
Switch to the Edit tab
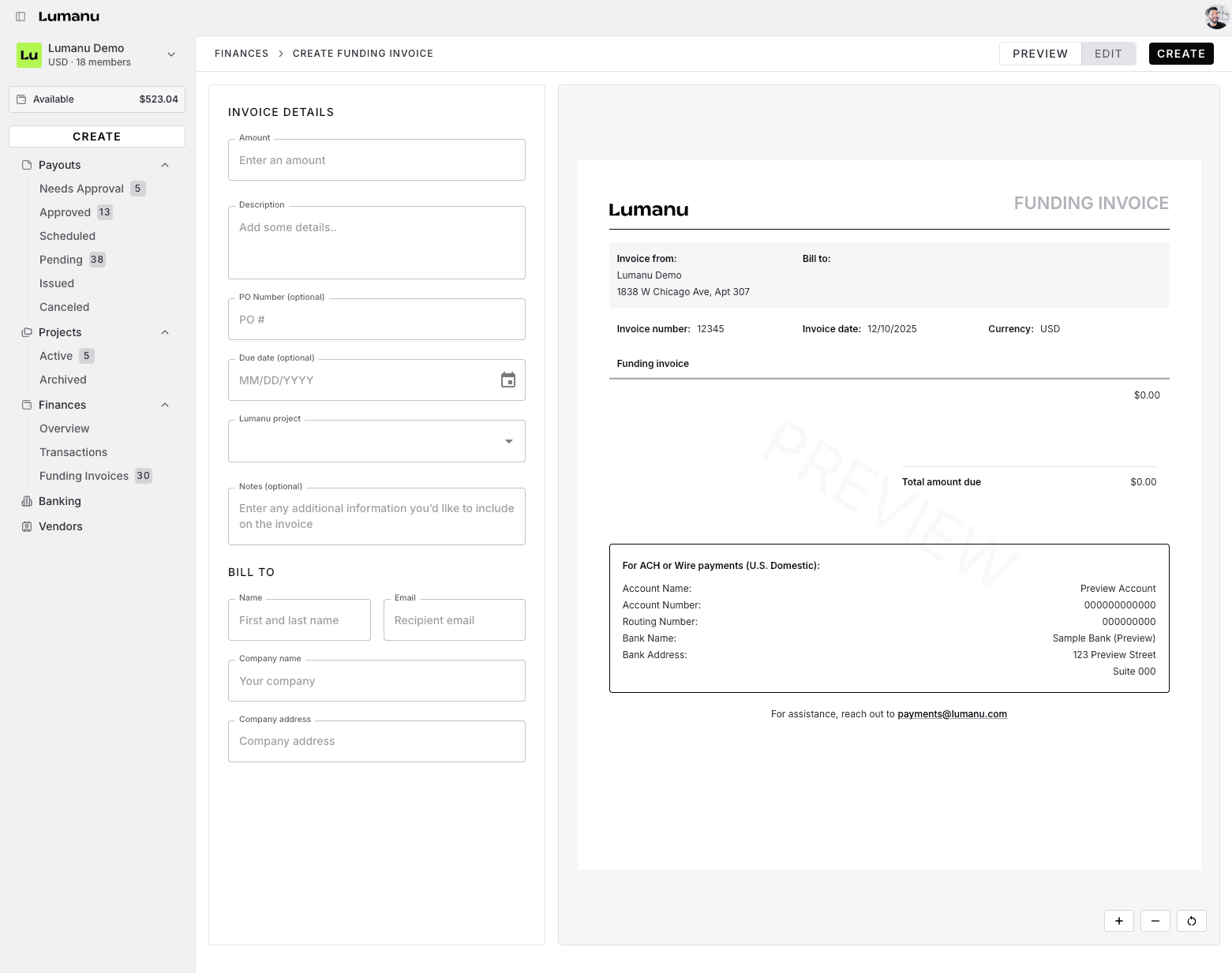tap(1108, 54)
